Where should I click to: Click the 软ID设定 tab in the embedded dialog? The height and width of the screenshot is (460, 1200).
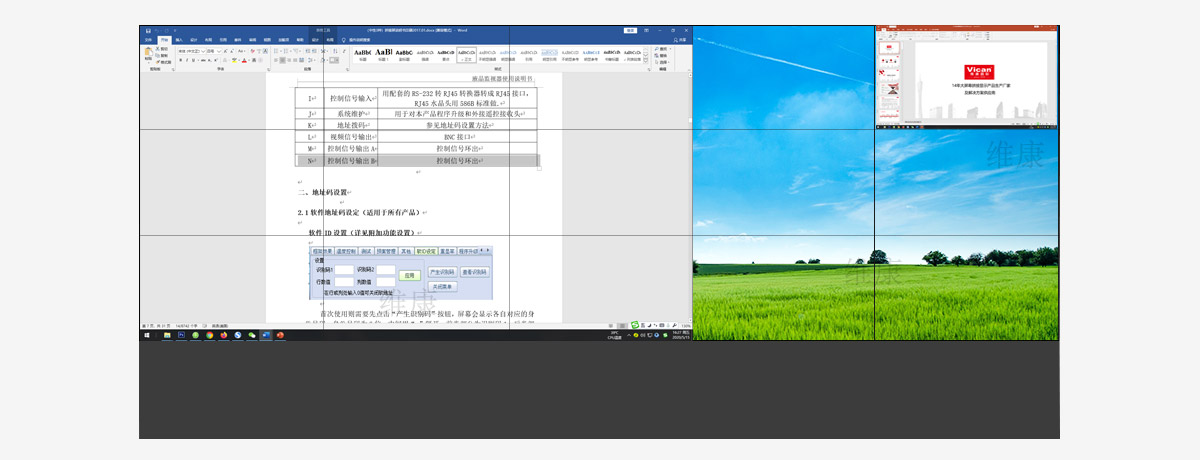(426, 251)
